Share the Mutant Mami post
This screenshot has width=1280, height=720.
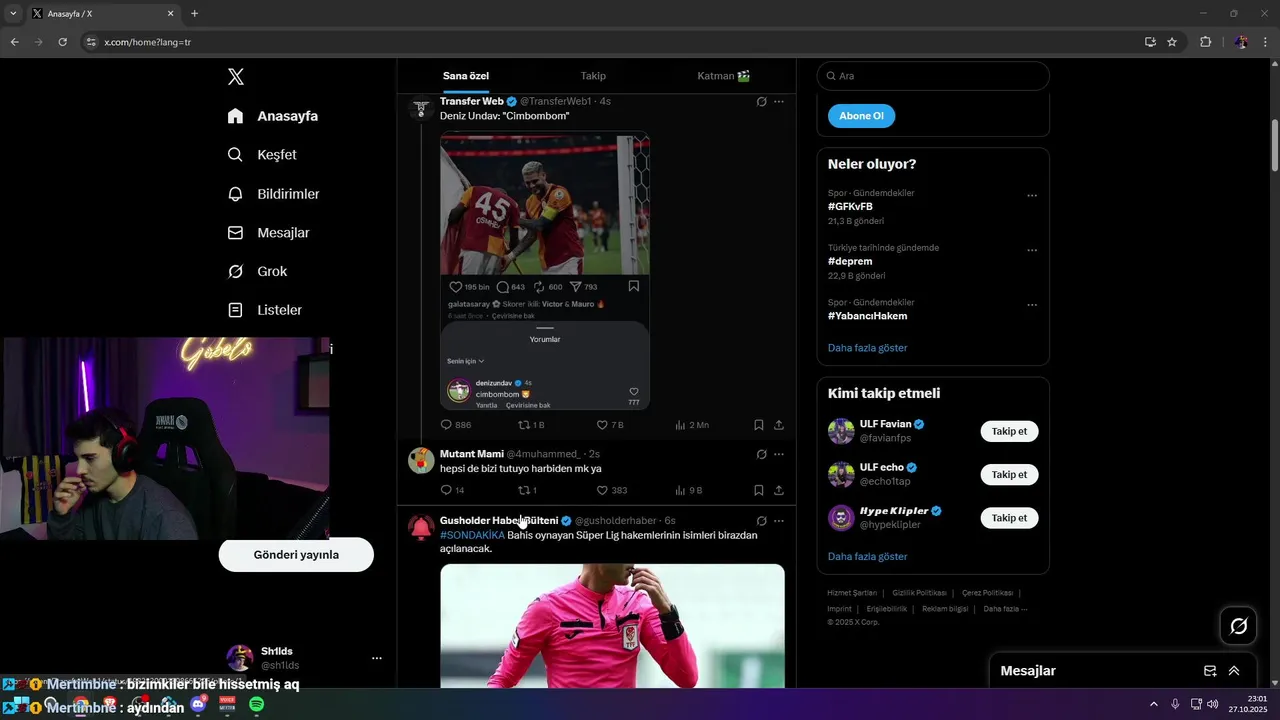[x=779, y=490]
